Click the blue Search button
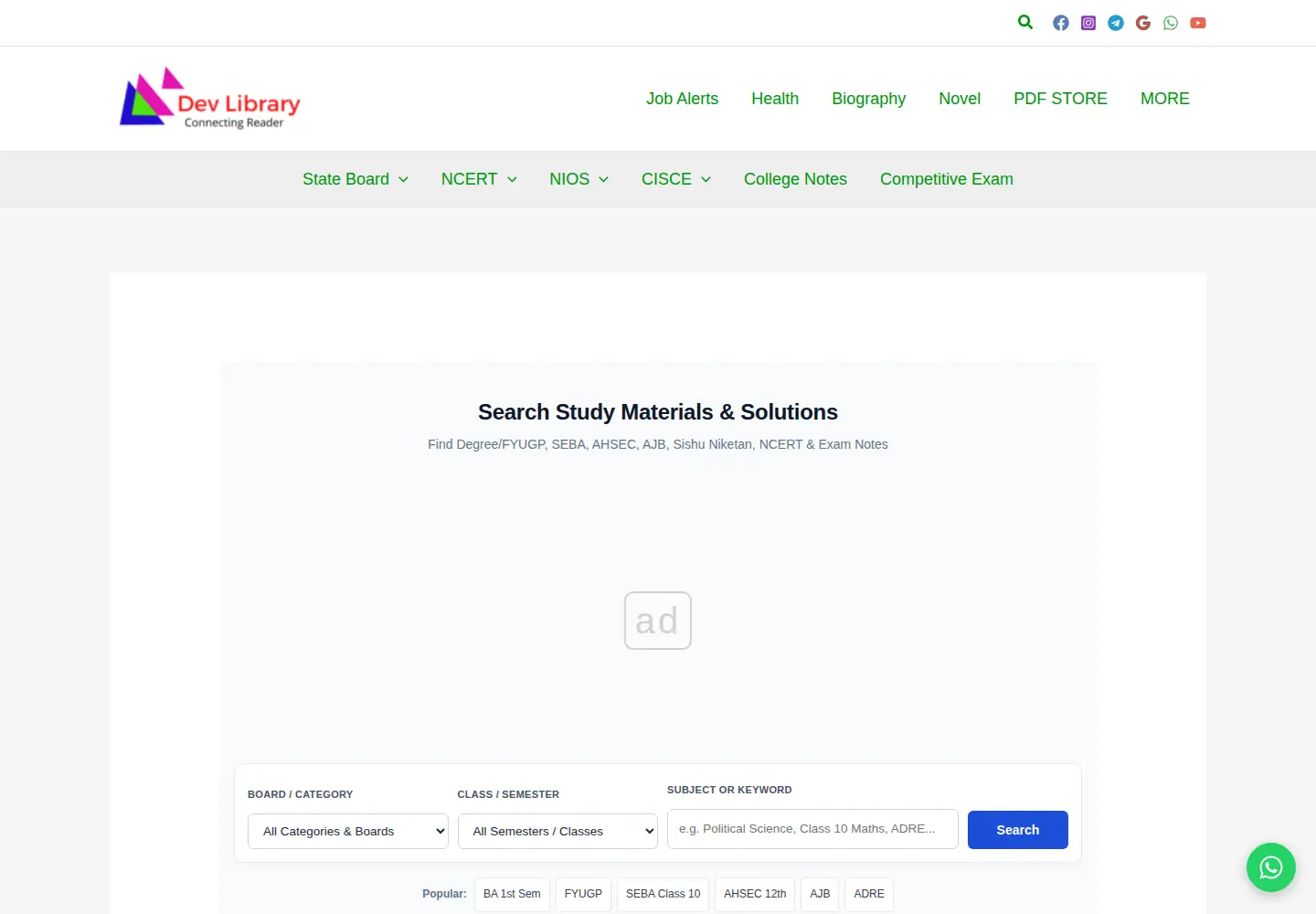This screenshot has width=1316, height=914. point(1018,830)
